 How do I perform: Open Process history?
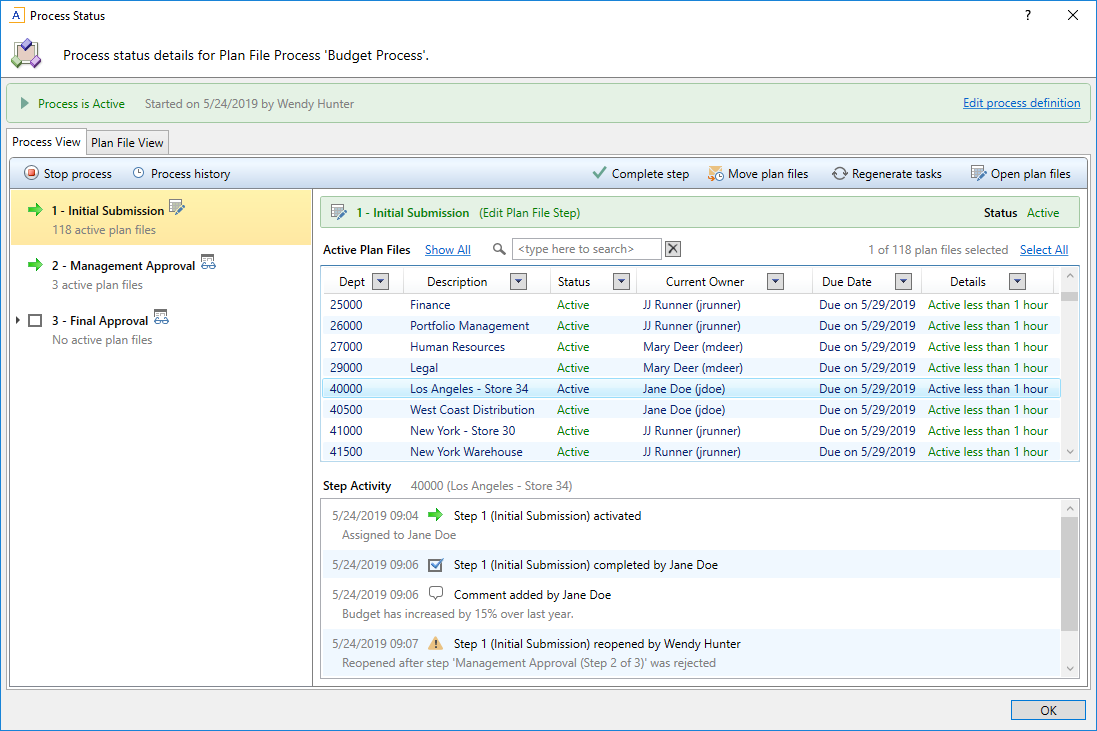181,173
